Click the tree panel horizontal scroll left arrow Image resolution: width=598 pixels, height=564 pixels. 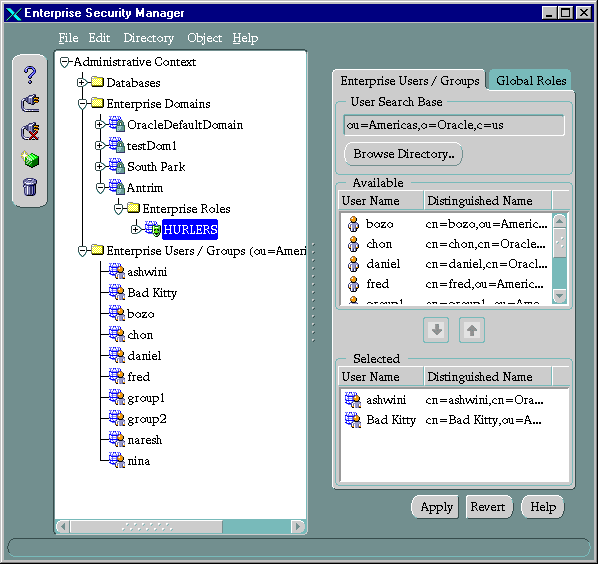[63, 527]
